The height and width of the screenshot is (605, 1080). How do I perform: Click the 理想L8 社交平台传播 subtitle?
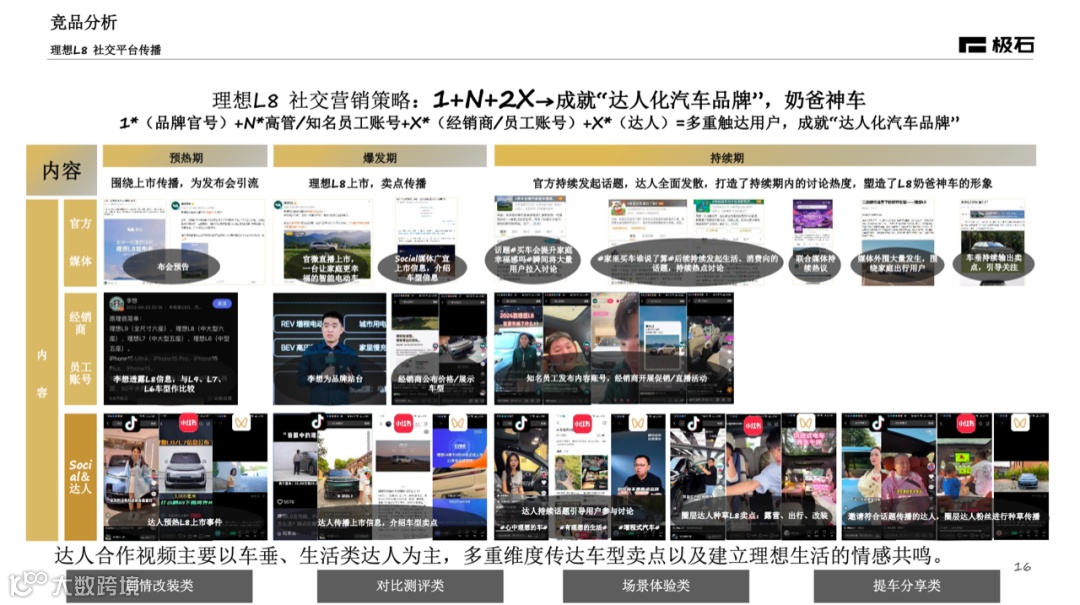tap(105, 50)
